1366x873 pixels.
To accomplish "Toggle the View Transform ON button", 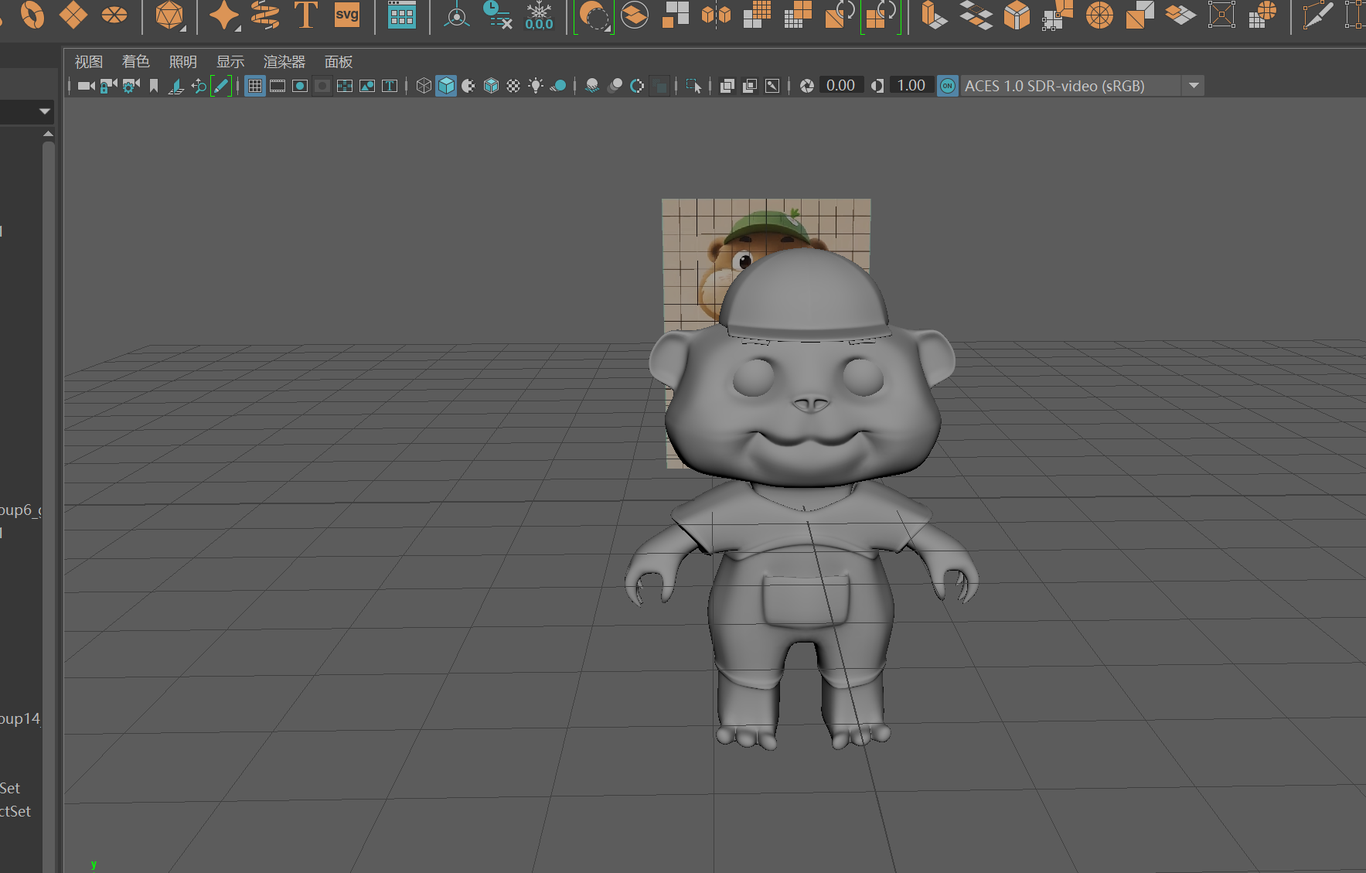I will click(x=947, y=86).
